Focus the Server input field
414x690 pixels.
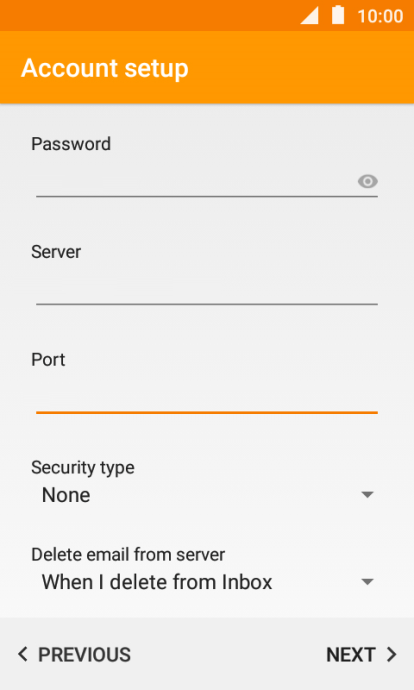tap(207, 289)
